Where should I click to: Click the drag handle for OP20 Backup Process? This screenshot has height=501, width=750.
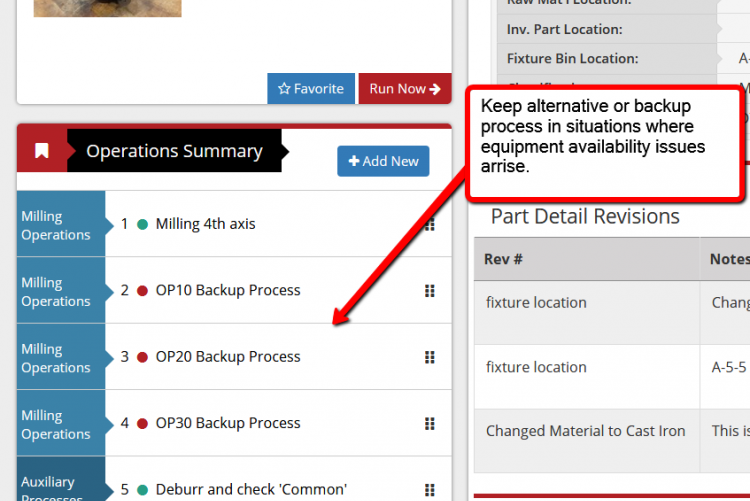430,357
